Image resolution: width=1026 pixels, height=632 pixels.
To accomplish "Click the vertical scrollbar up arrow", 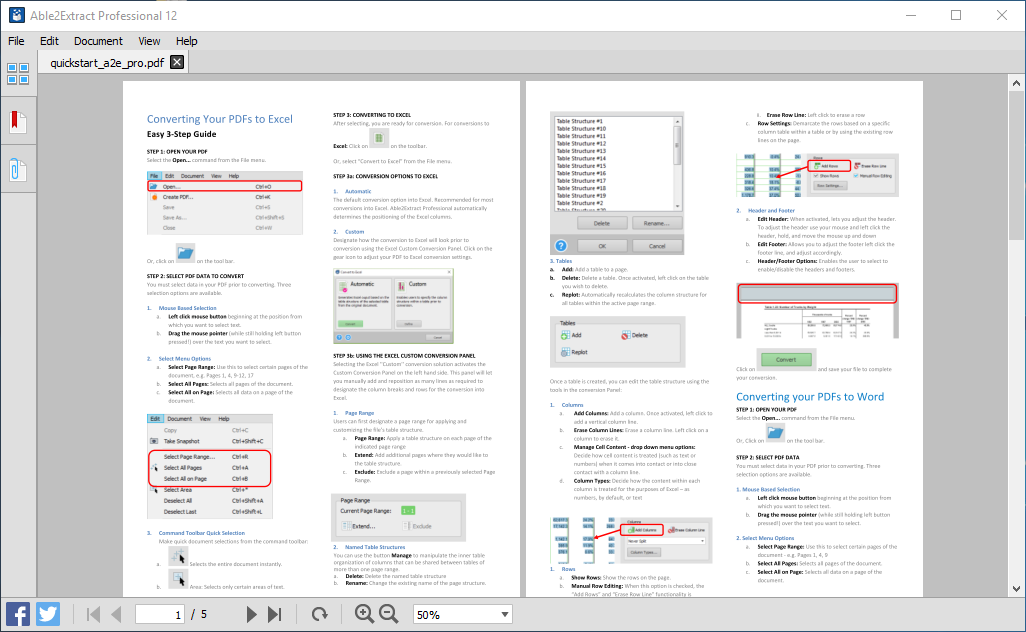I will 1016,83.
